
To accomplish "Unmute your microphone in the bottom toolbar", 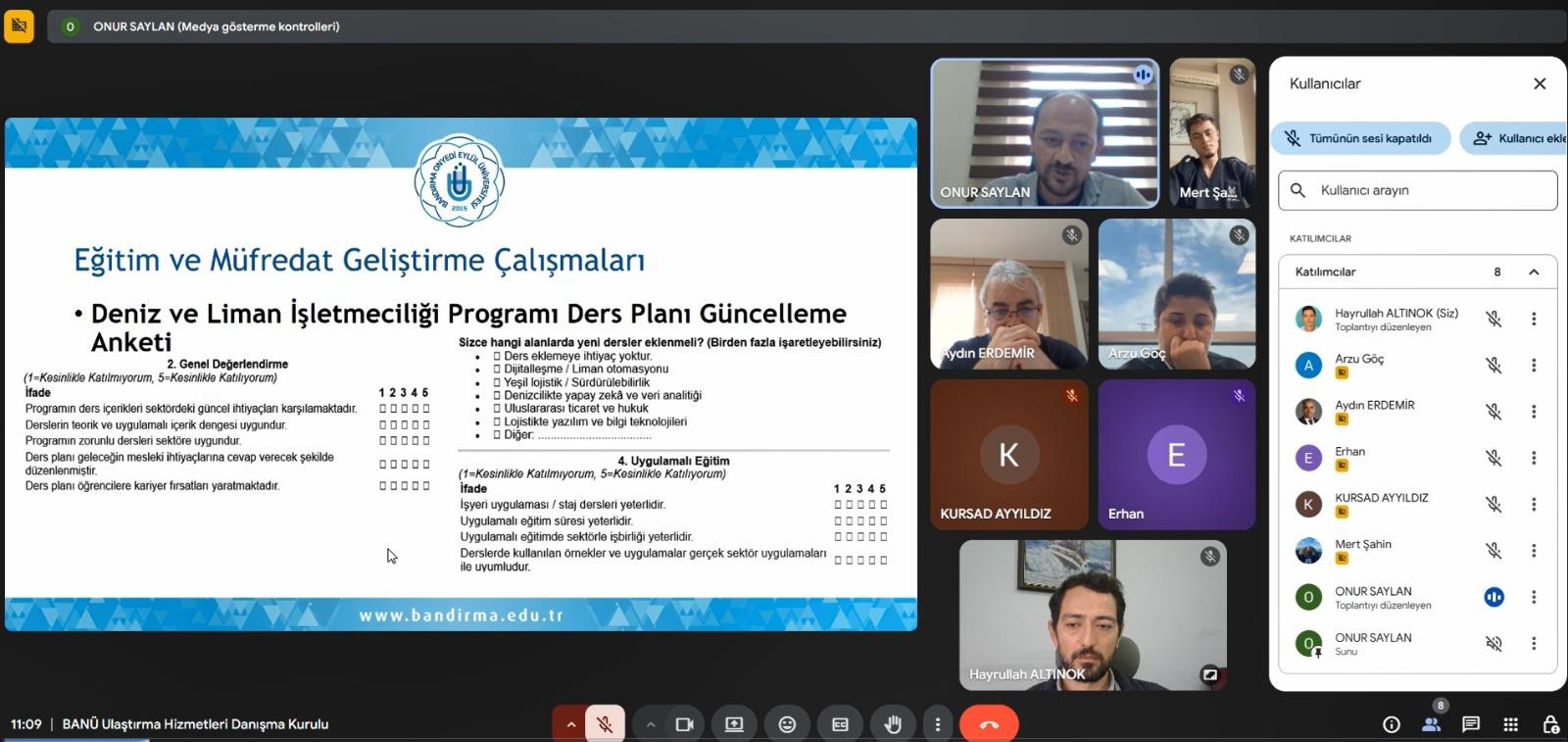I will coord(605,724).
